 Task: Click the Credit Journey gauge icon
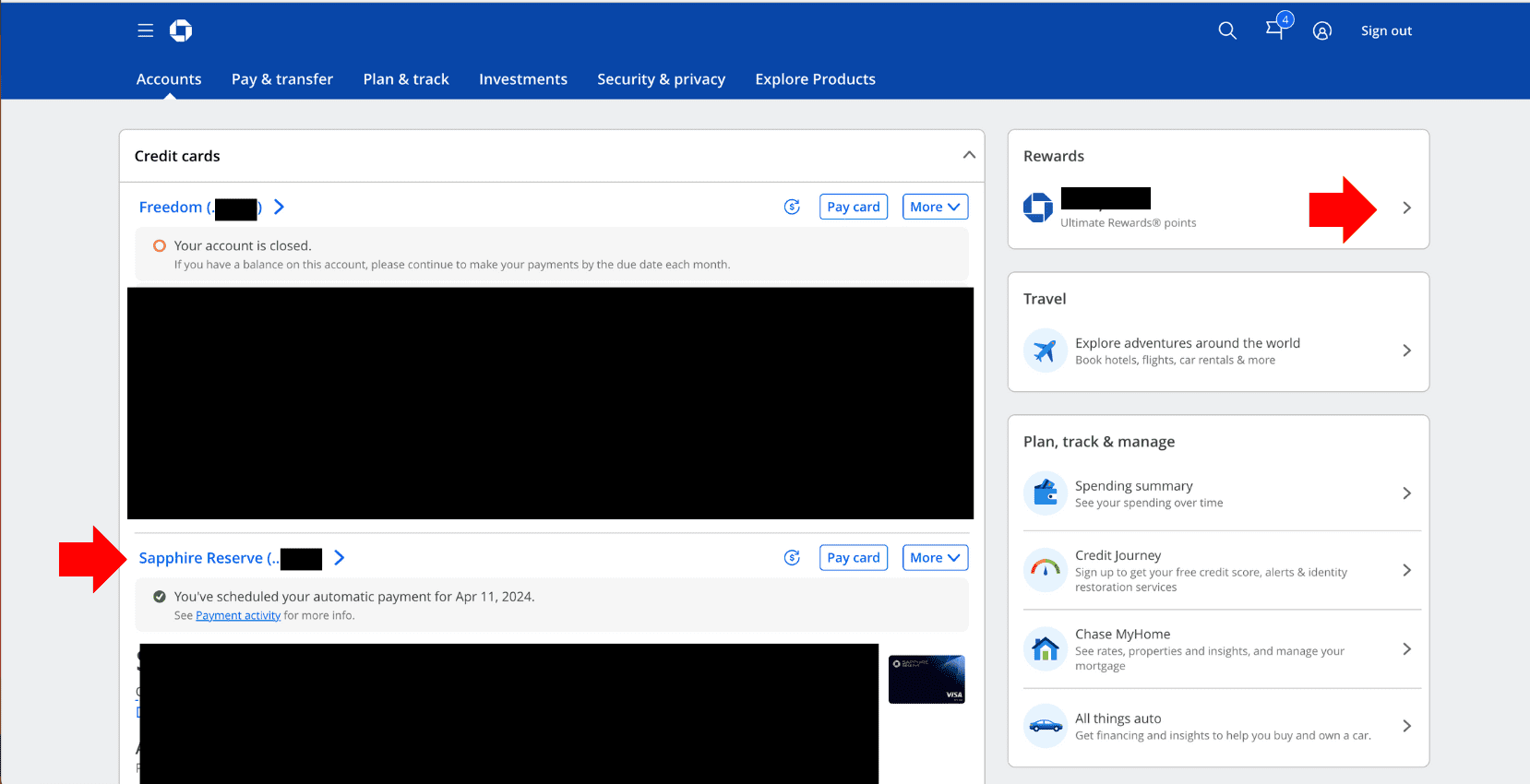[1045, 570]
